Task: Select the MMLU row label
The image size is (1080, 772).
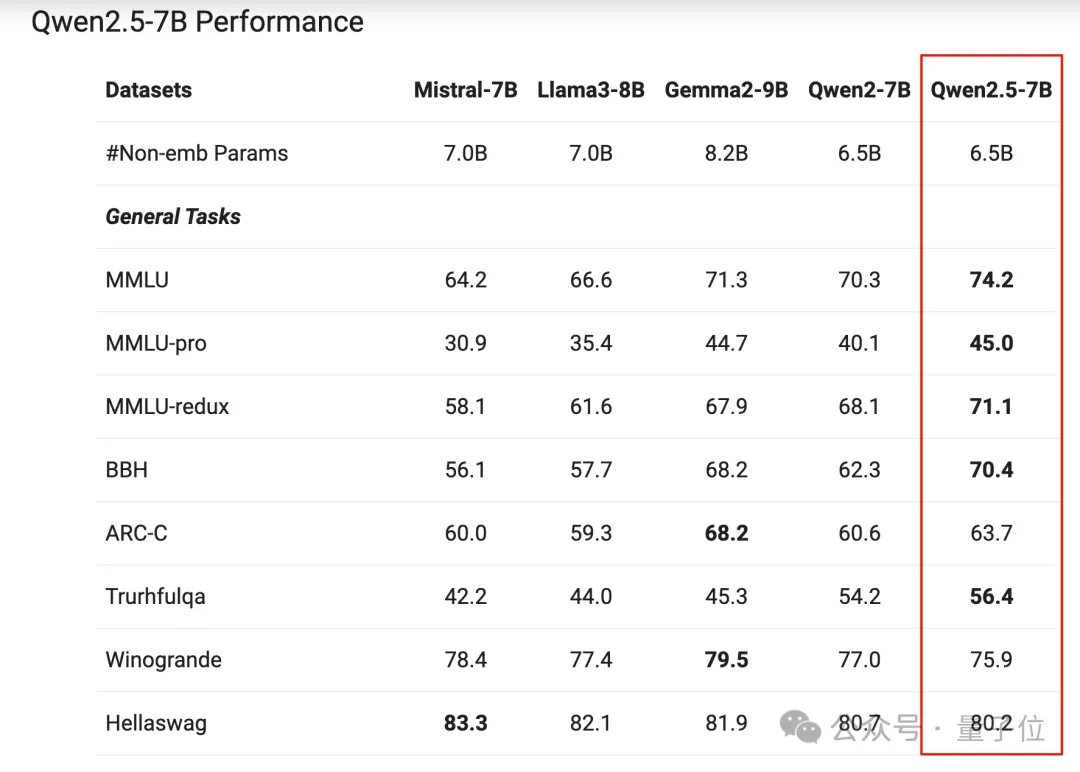Action: tap(137, 280)
